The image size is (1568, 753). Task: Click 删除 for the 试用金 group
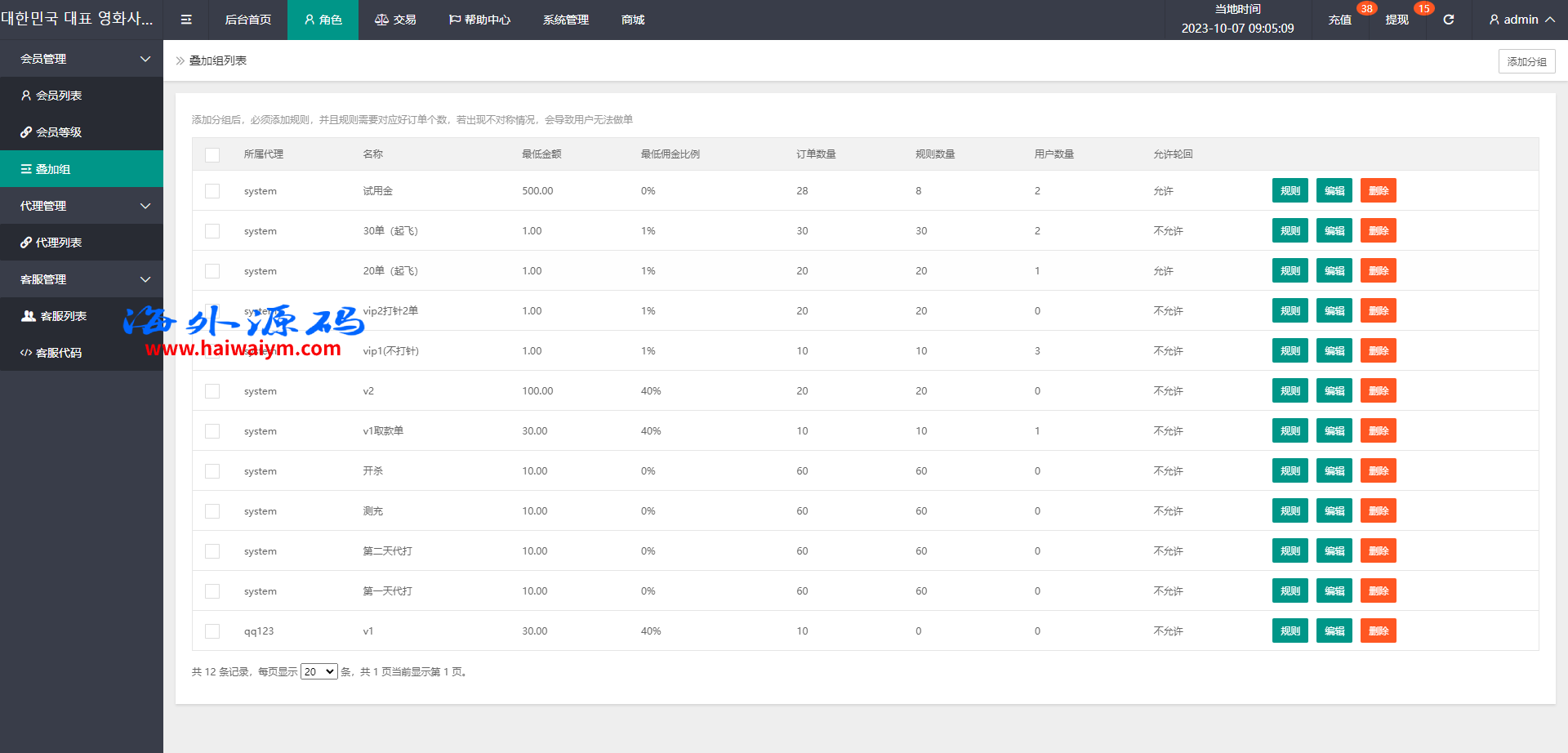(1378, 190)
